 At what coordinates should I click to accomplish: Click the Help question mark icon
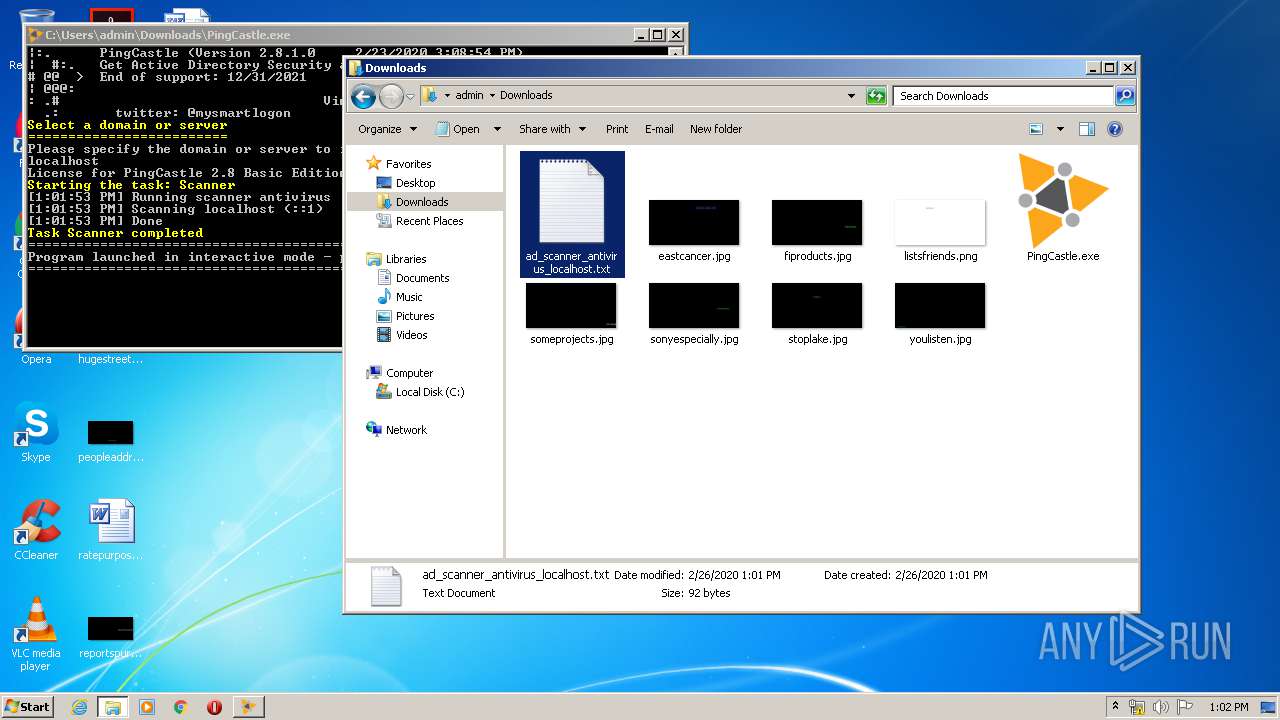(1115, 129)
